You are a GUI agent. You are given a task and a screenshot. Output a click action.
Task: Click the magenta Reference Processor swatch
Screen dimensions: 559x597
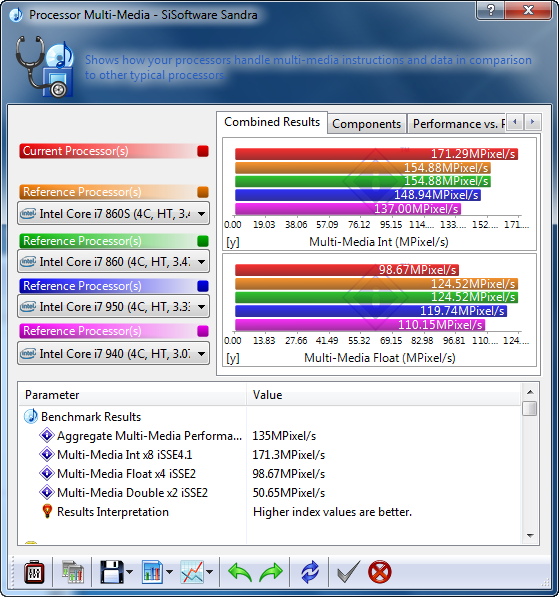coord(203,331)
